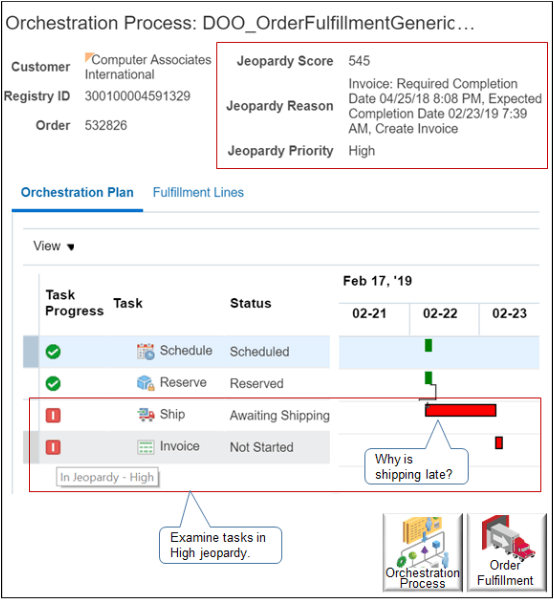Image resolution: width=554 pixels, height=600 pixels.
Task: Select the green Reserve bar in Gantt chart
Action: (429, 378)
